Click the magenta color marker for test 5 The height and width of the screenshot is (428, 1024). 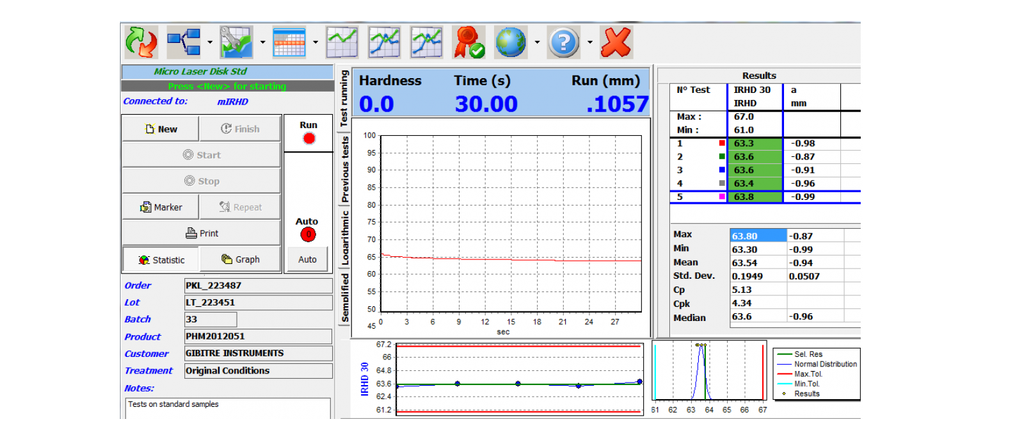coord(722,198)
